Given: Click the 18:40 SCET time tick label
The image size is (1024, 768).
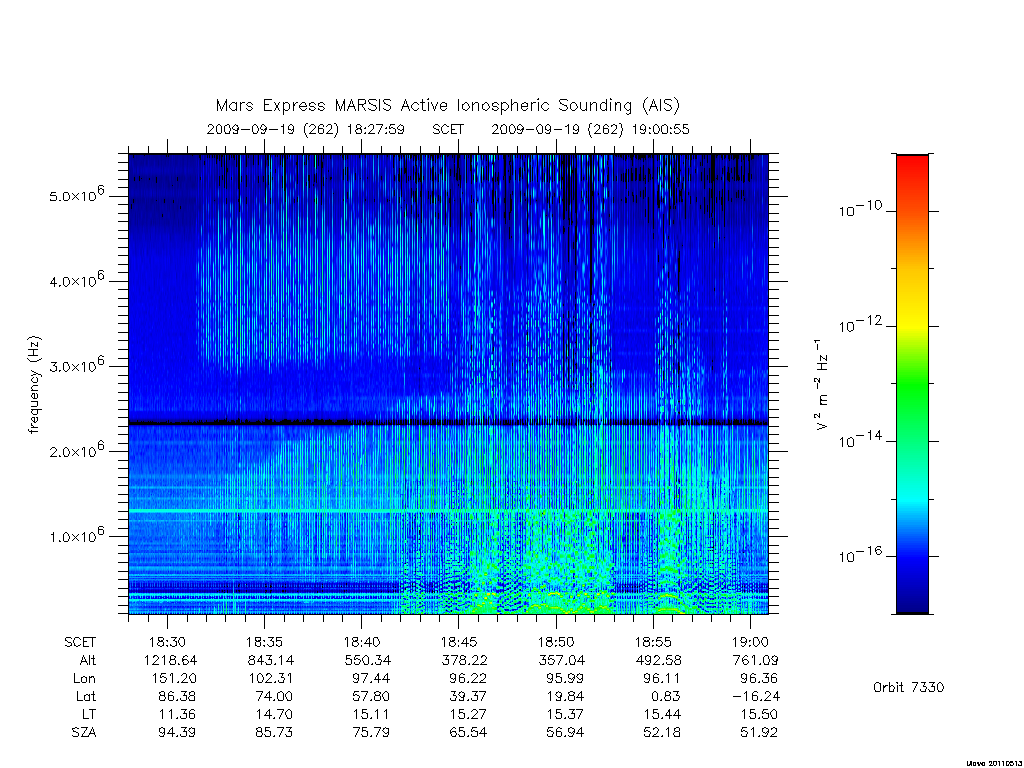Looking at the screenshot, I should [362, 642].
